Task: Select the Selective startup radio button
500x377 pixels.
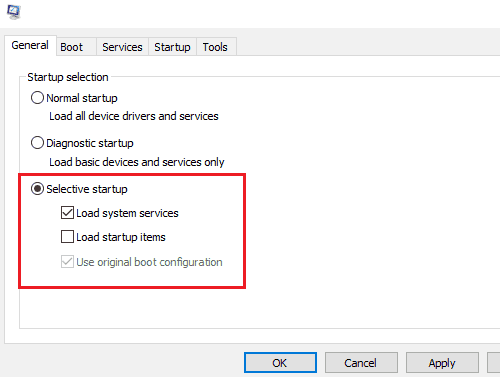Action: 37,189
